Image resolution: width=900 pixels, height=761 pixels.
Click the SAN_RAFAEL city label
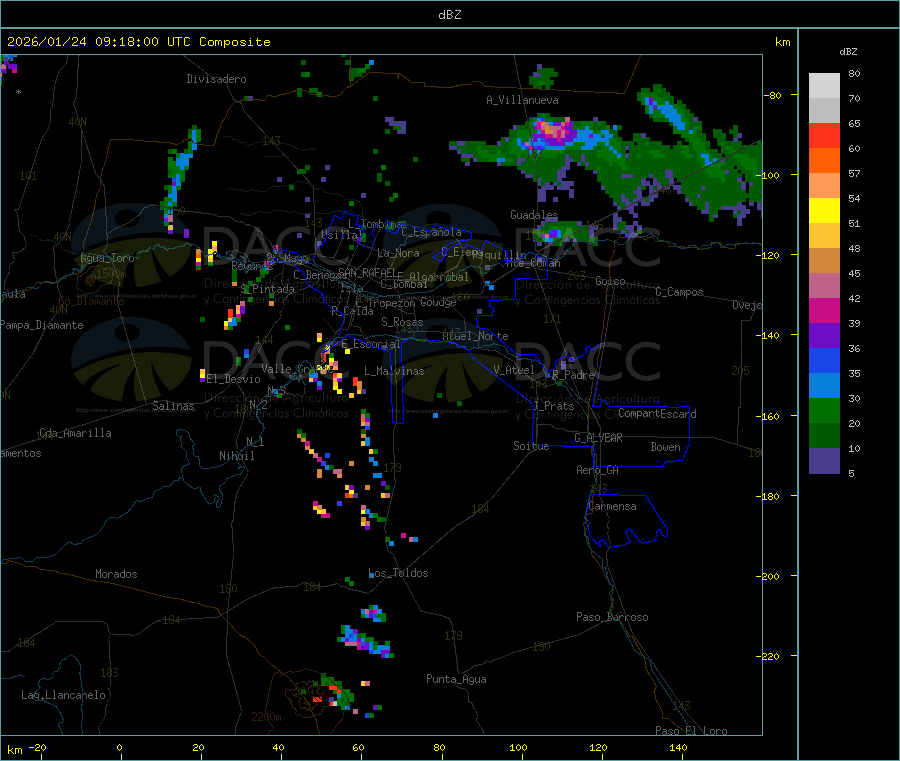click(367, 272)
